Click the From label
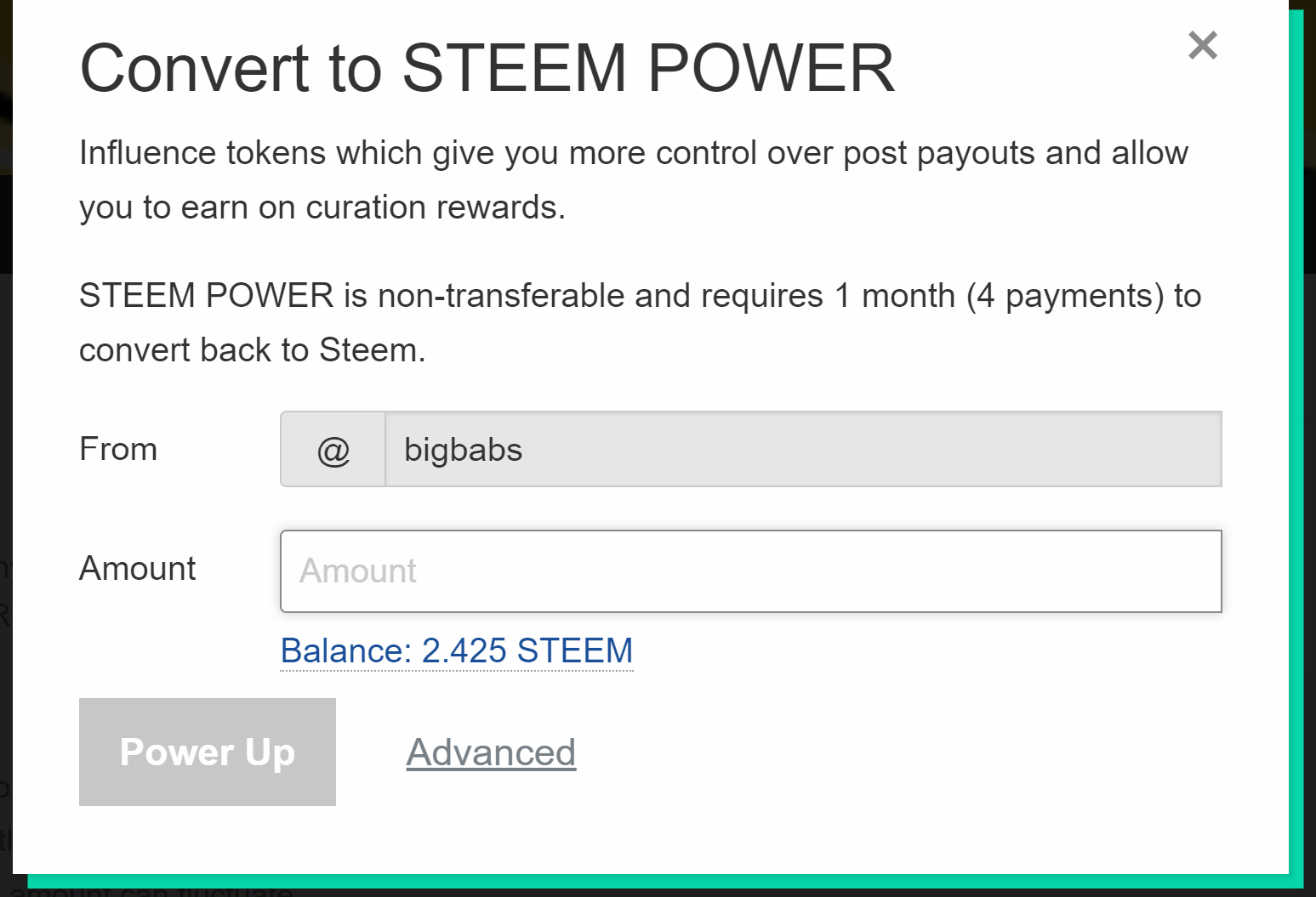This screenshot has width=1316, height=897. click(x=118, y=449)
